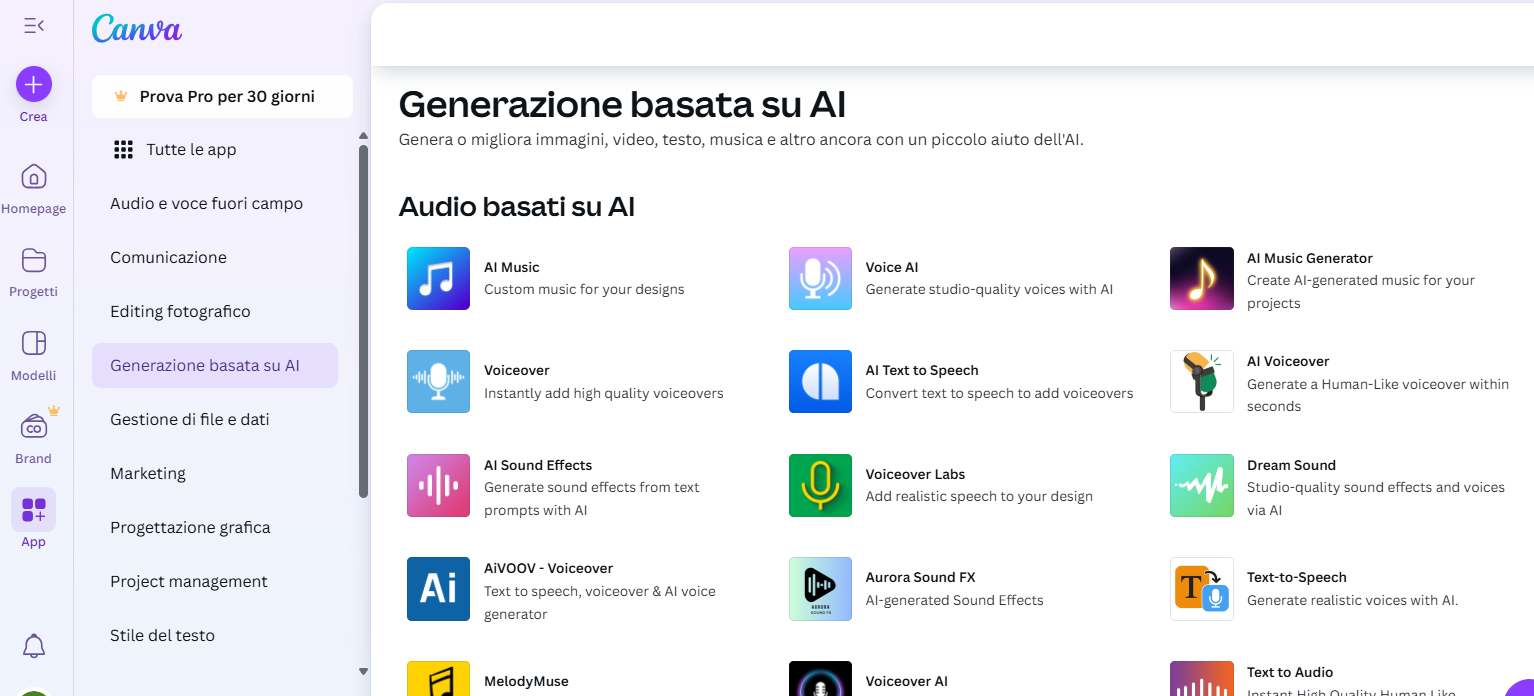Open the AI Text to Speech icon
Screen dimensions: 1534x696
pyautogui.click(x=820, y=381)
